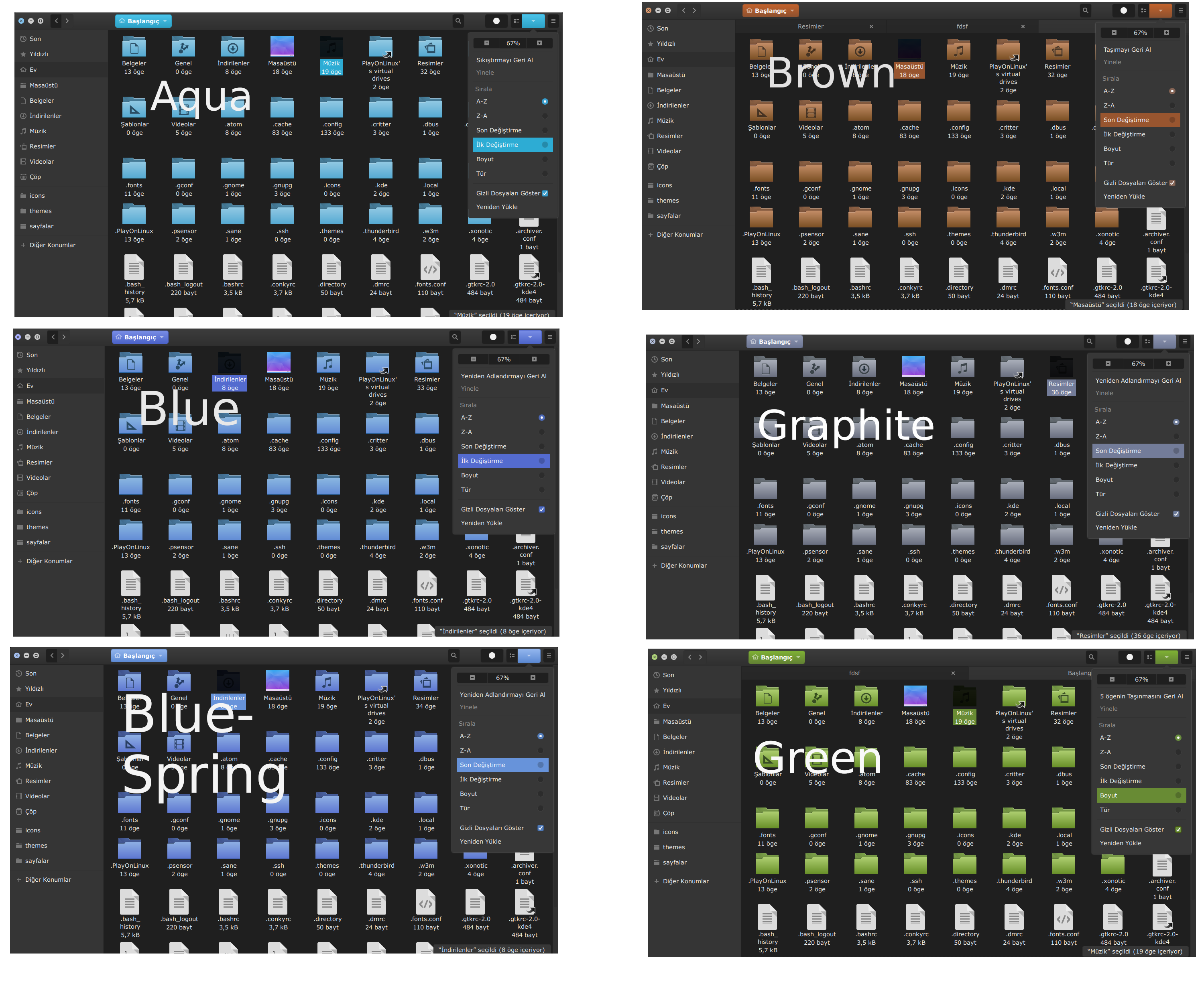
Task: Select the fonts.conf file in the Brown window
Action: (x=1057, y=278)
